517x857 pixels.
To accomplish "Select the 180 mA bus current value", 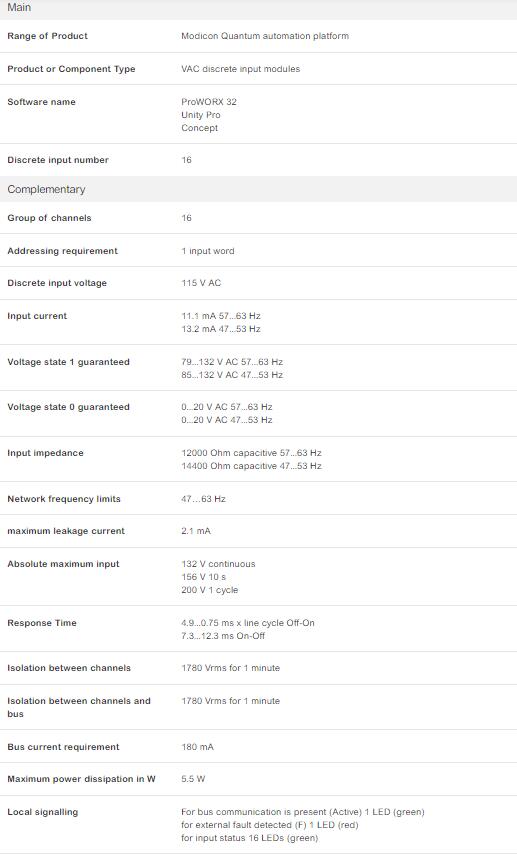I will click(x=197, y=747).
